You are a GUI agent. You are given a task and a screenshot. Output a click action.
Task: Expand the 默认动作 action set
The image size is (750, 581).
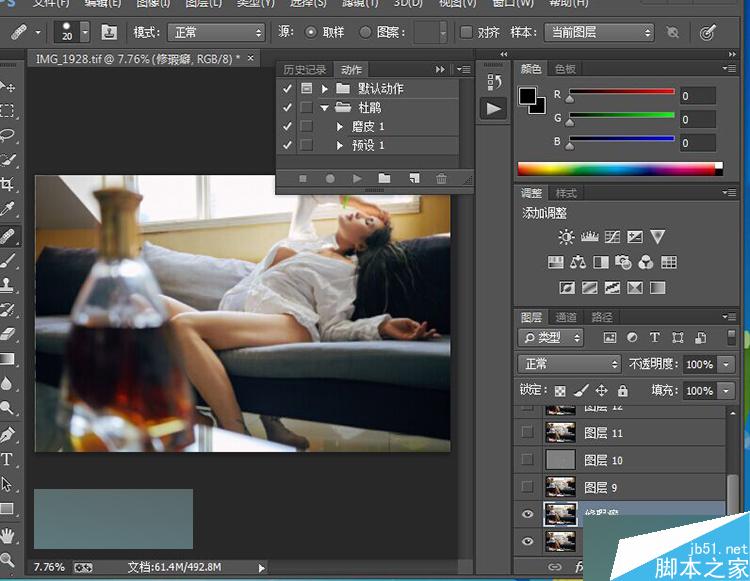(325, 89)
